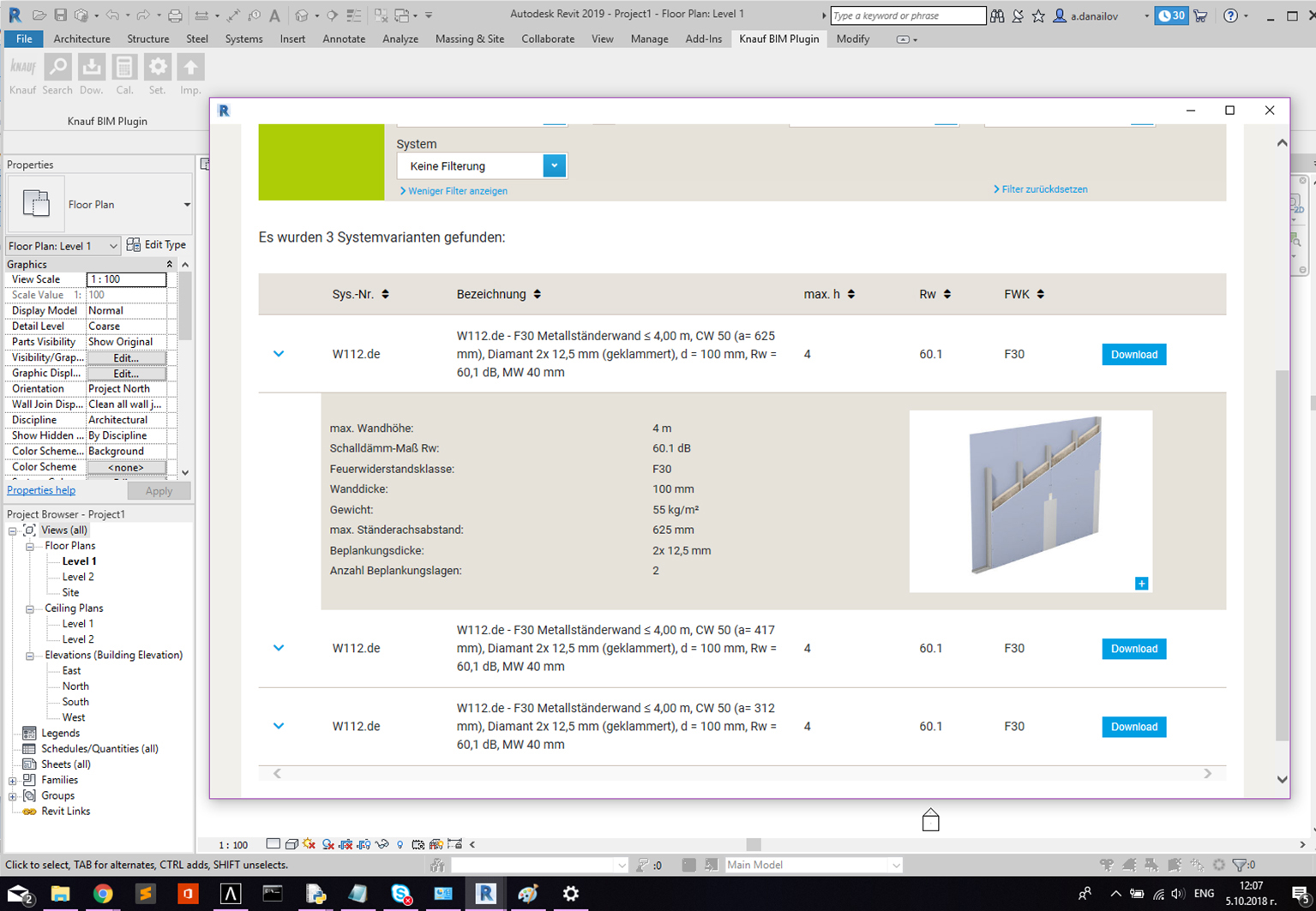Open the File menu

(x=24, y=39)
